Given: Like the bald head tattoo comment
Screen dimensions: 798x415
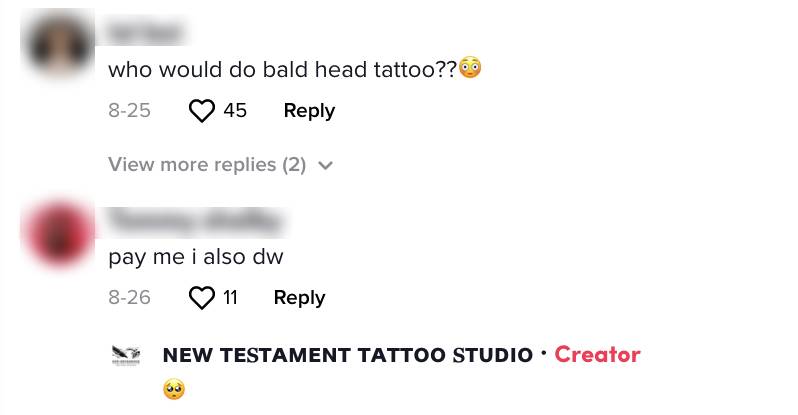Looking at the screenshot, I should 202,110.
